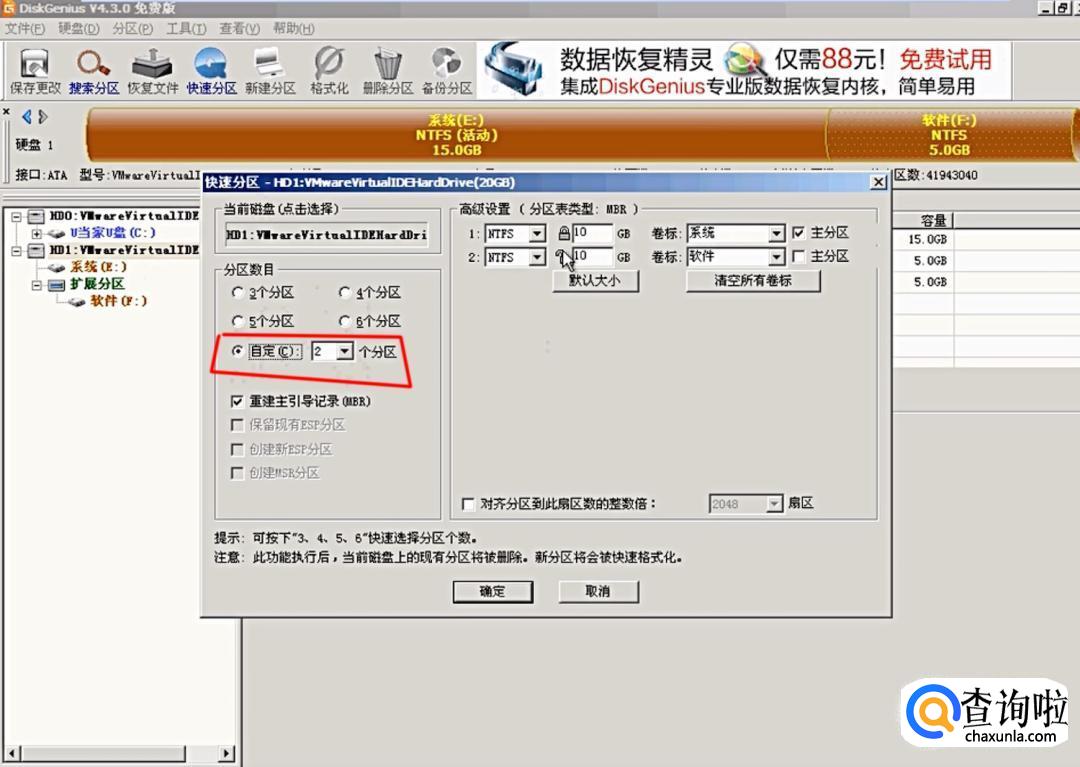Click the Format (格式化) toolbar icon
1080x767 pixels.
point(329,71)
